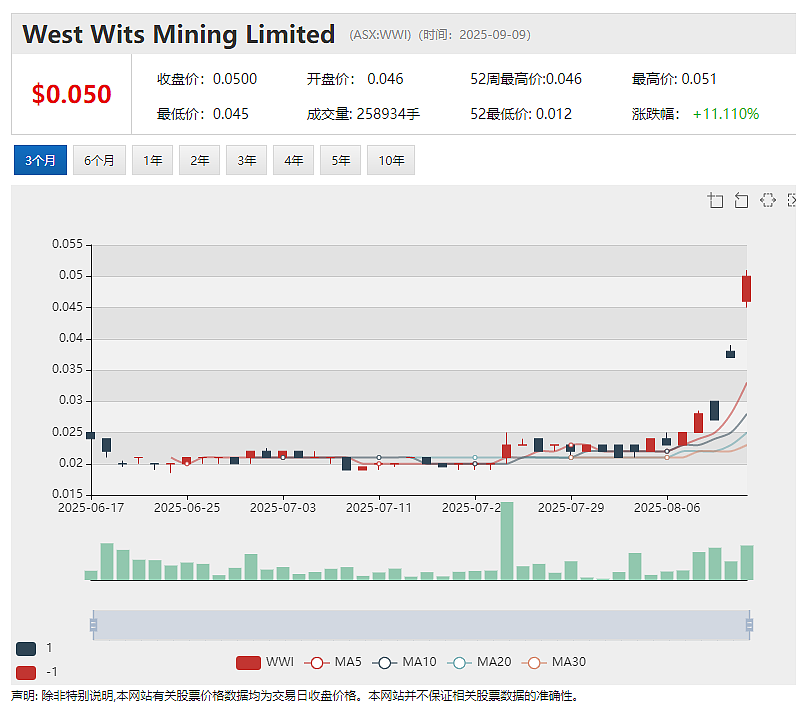Click the small dark candlestick near 0.0375
The image size is (810, 714).
pos(730,353)
